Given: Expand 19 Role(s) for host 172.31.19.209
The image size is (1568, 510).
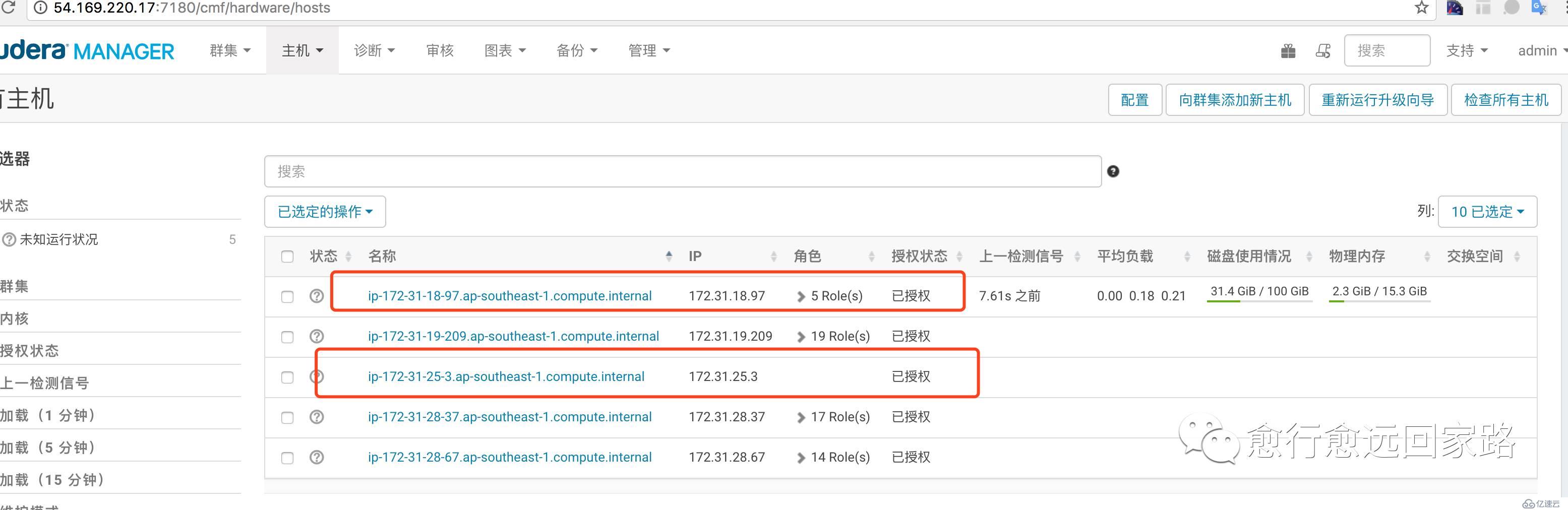Looking at the screenshot, I should [834, 336].
